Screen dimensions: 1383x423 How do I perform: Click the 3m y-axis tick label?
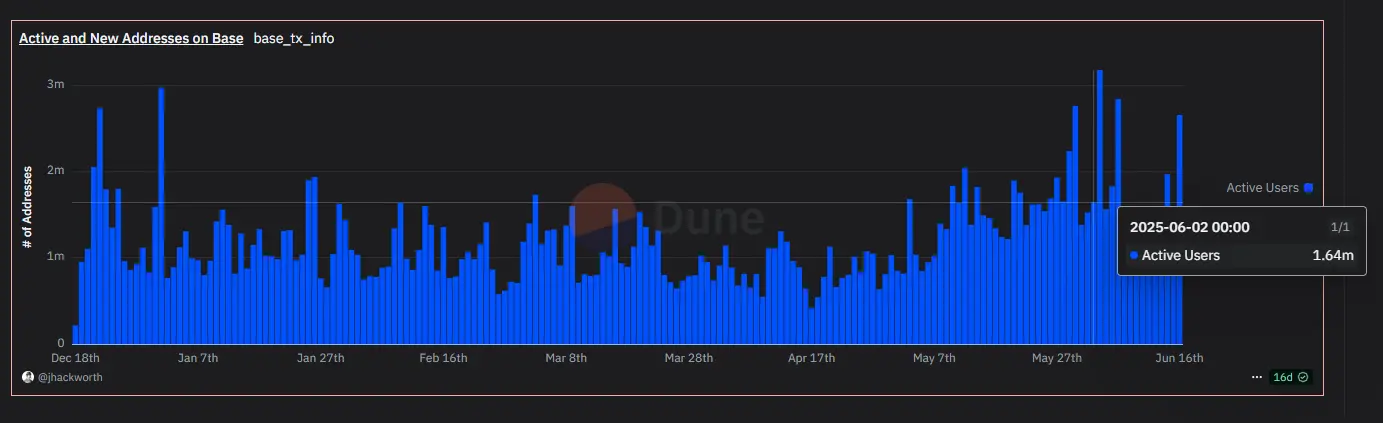[x=56, y=85]
